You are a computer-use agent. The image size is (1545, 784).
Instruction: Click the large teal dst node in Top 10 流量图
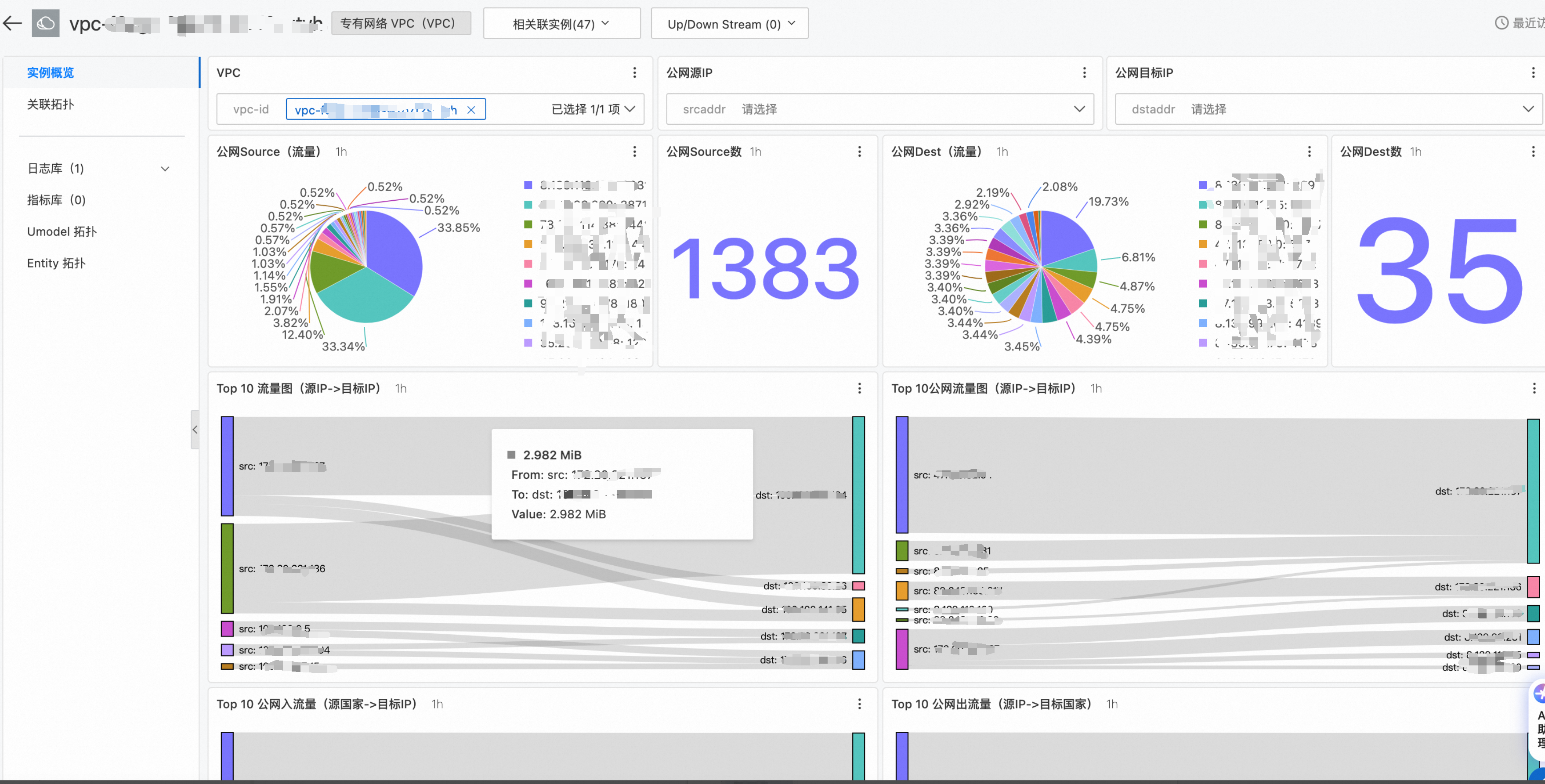859,495
